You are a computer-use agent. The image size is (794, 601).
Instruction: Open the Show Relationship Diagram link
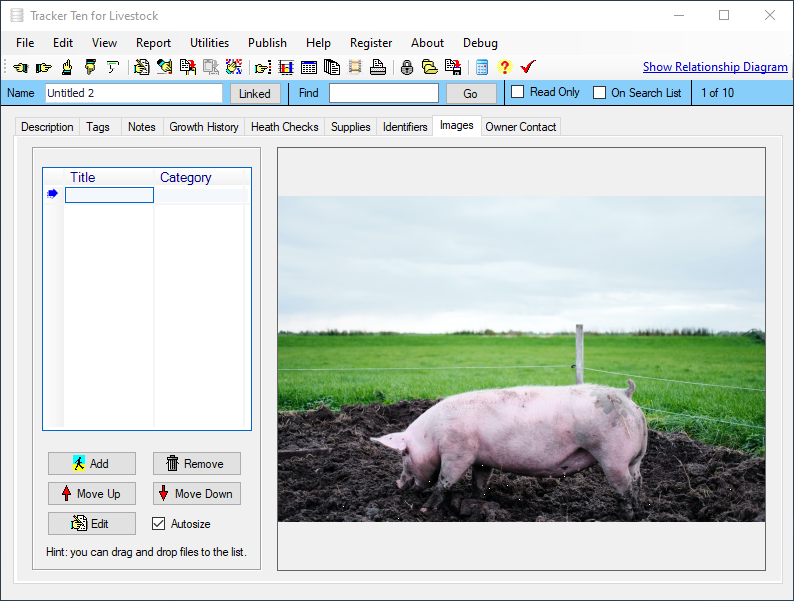click(715, 67)
